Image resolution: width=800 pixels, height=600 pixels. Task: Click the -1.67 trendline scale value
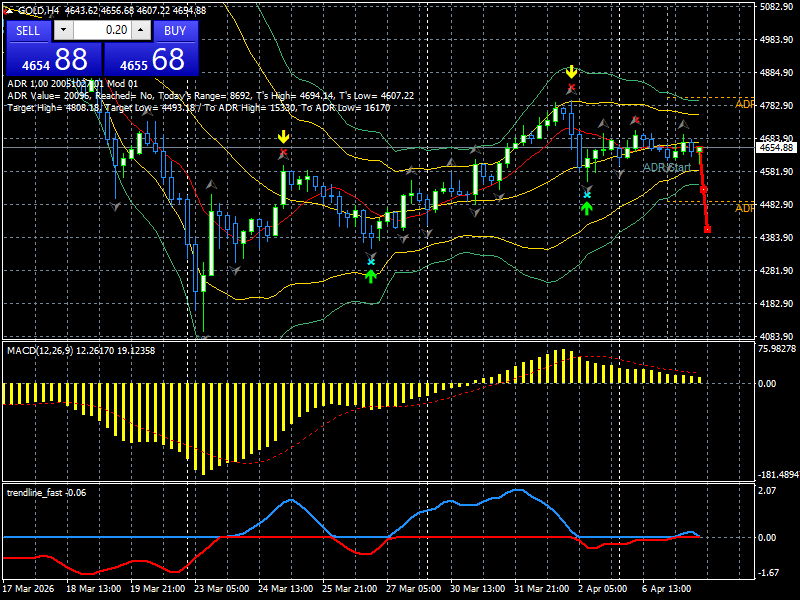click(769, 572)
